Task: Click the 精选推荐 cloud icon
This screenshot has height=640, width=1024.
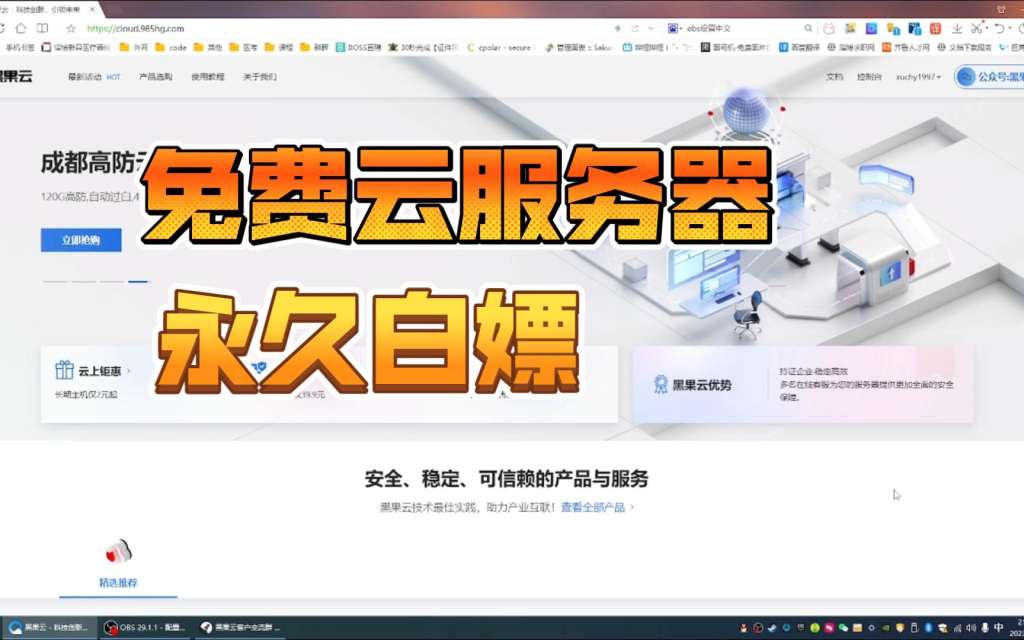Action: 119,552
